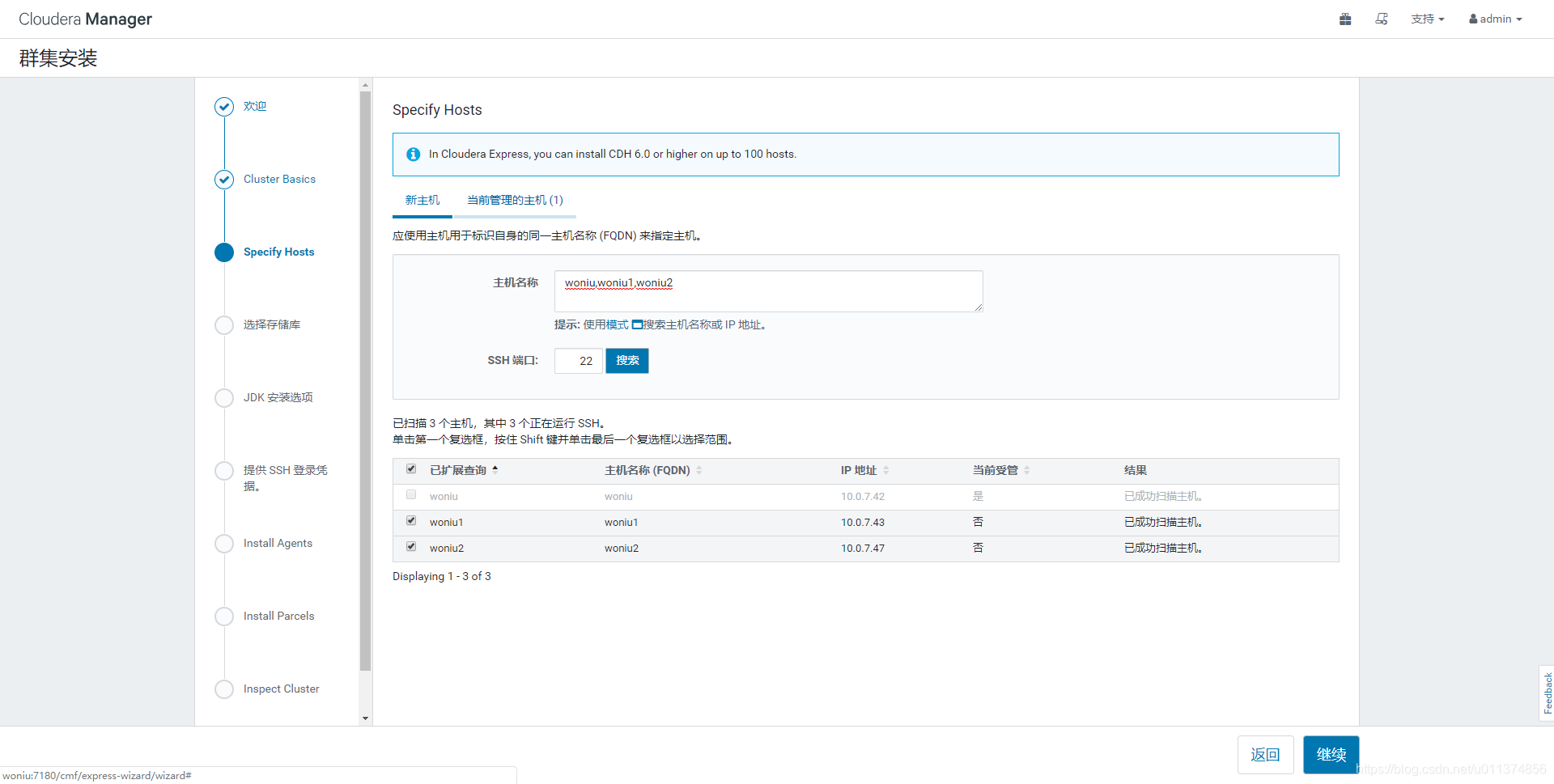Open the admin user dropdown
The height and width of the screenshot is (784, 1554).
[1496, 19]
